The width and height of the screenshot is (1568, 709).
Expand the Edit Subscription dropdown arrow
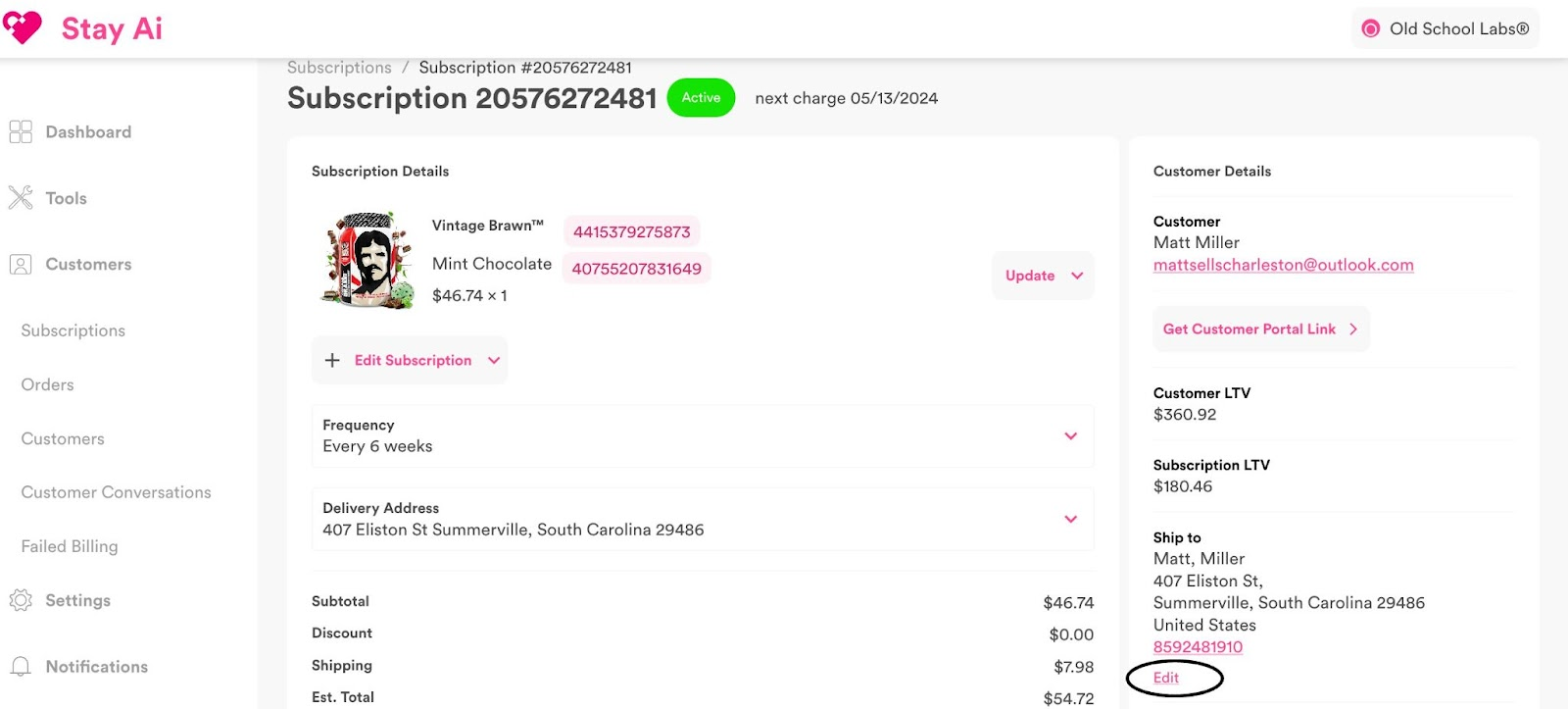pos(494,360)
